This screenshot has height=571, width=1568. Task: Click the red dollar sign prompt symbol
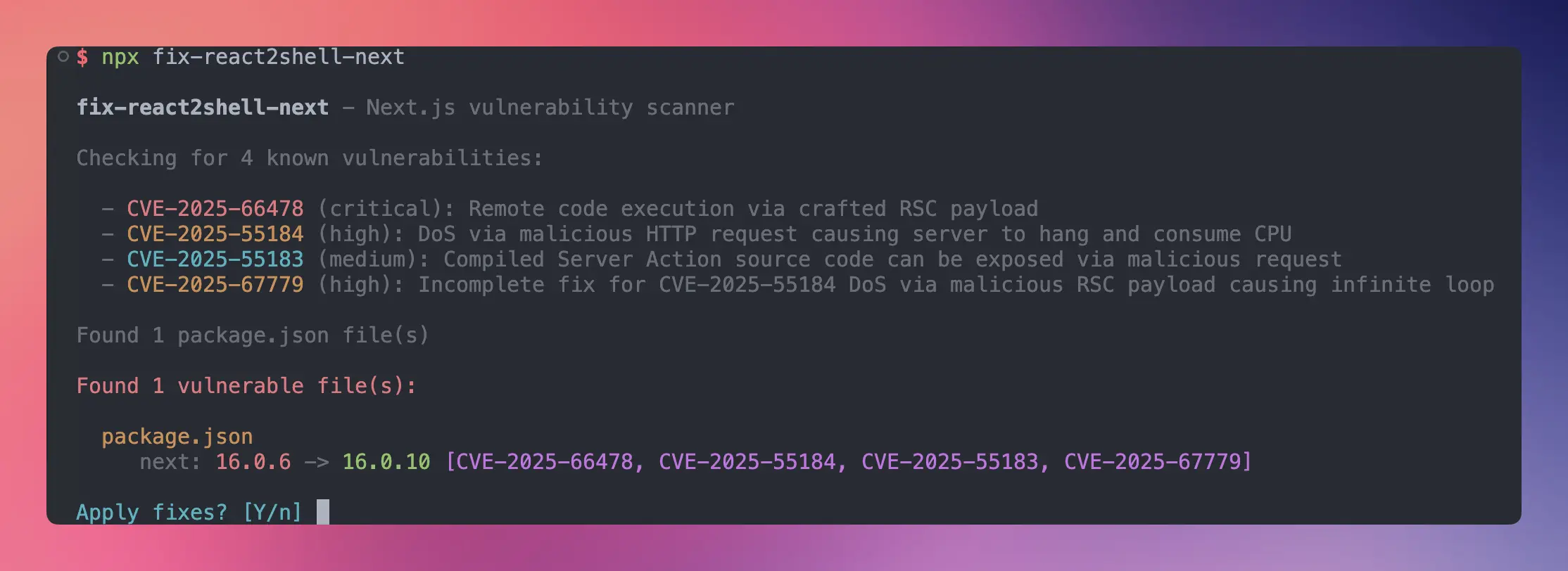82,57
